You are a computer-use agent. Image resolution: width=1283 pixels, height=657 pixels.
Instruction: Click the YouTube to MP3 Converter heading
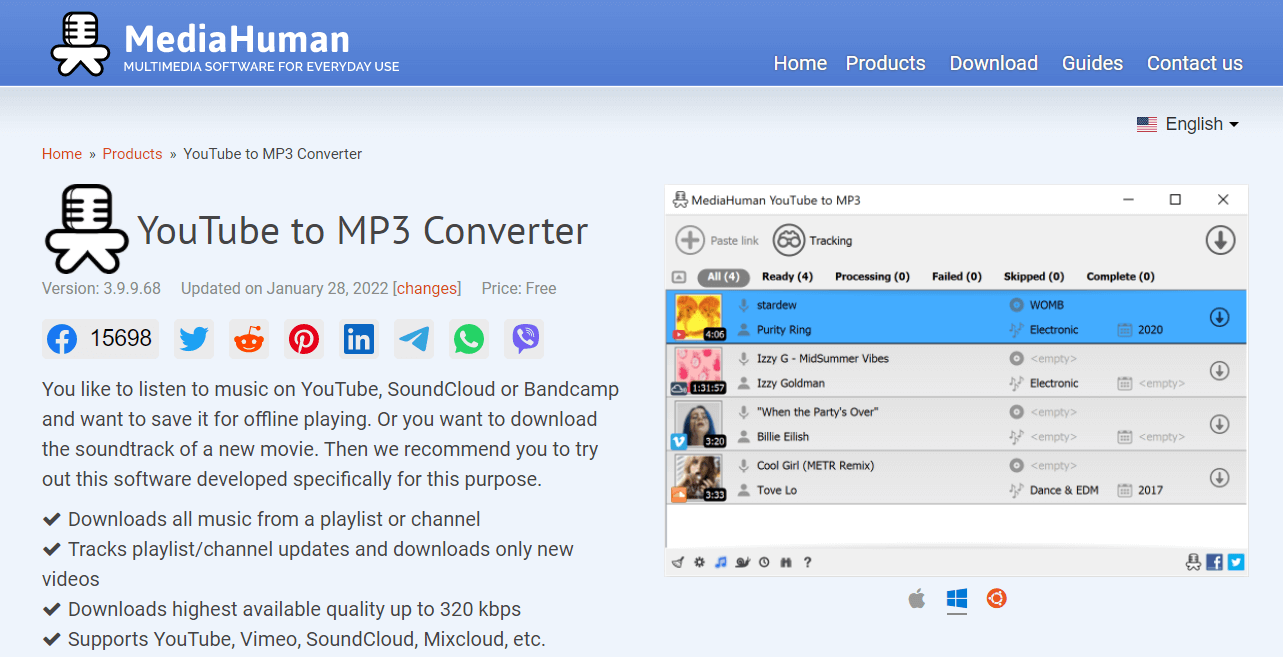click(x=362, y=231)
